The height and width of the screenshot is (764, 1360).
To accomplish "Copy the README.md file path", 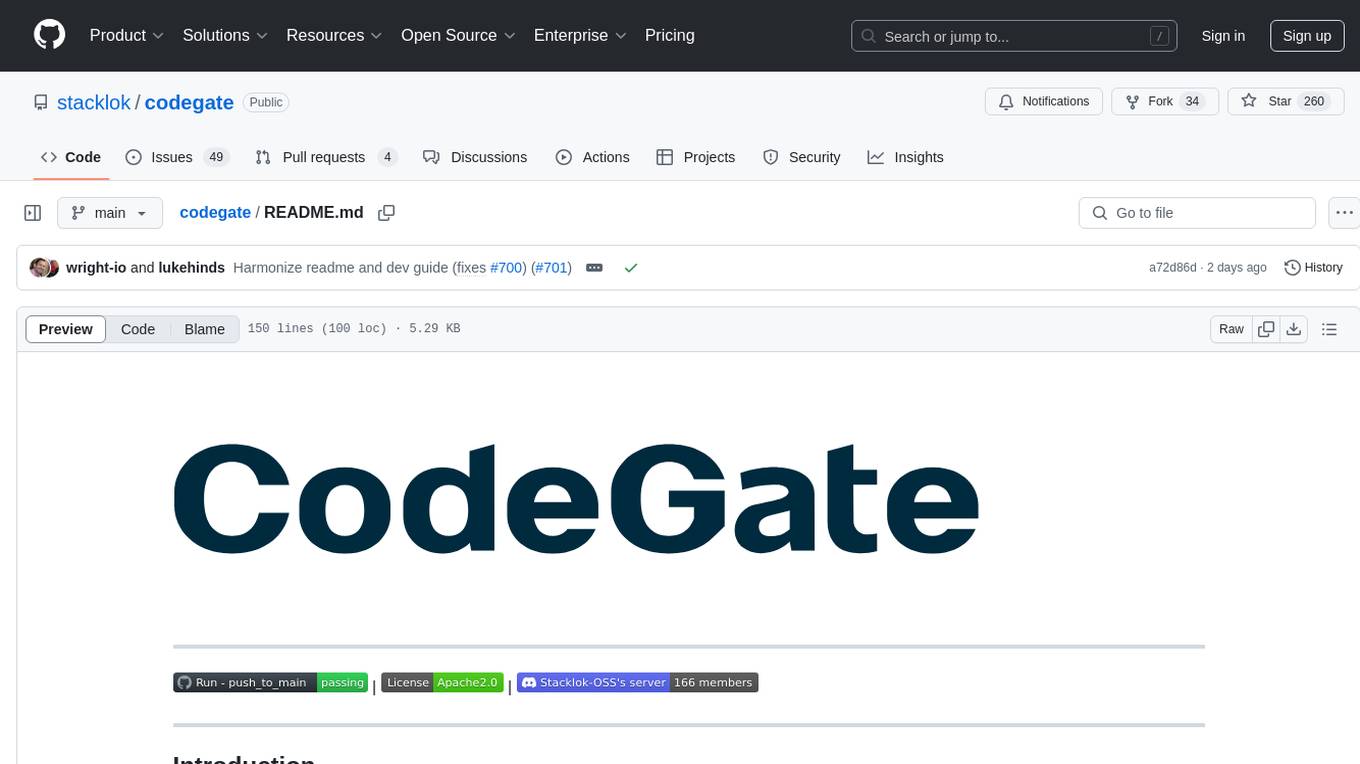I will 387,213.
